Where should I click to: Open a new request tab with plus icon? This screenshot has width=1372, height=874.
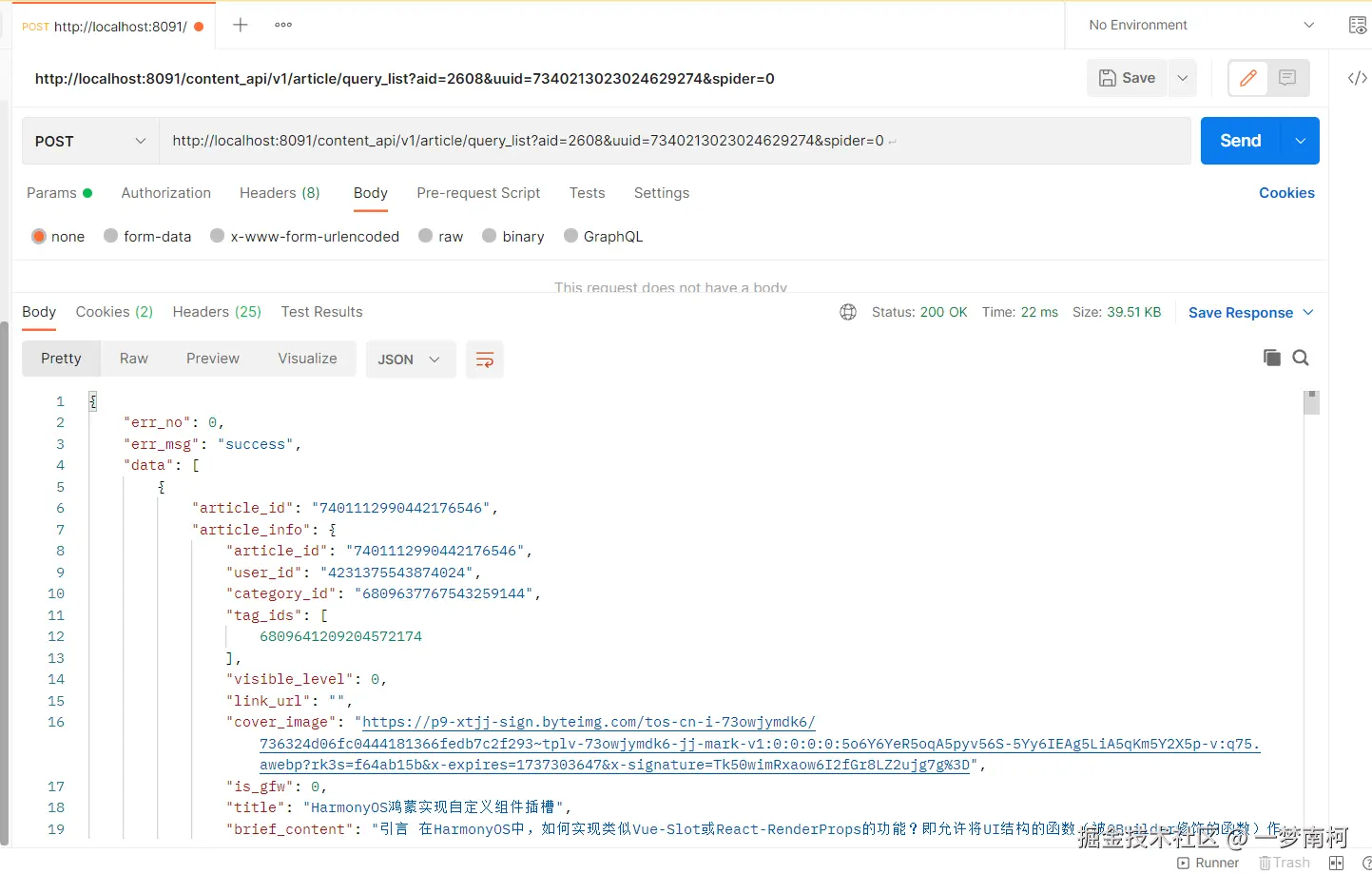tap(241, 25)
